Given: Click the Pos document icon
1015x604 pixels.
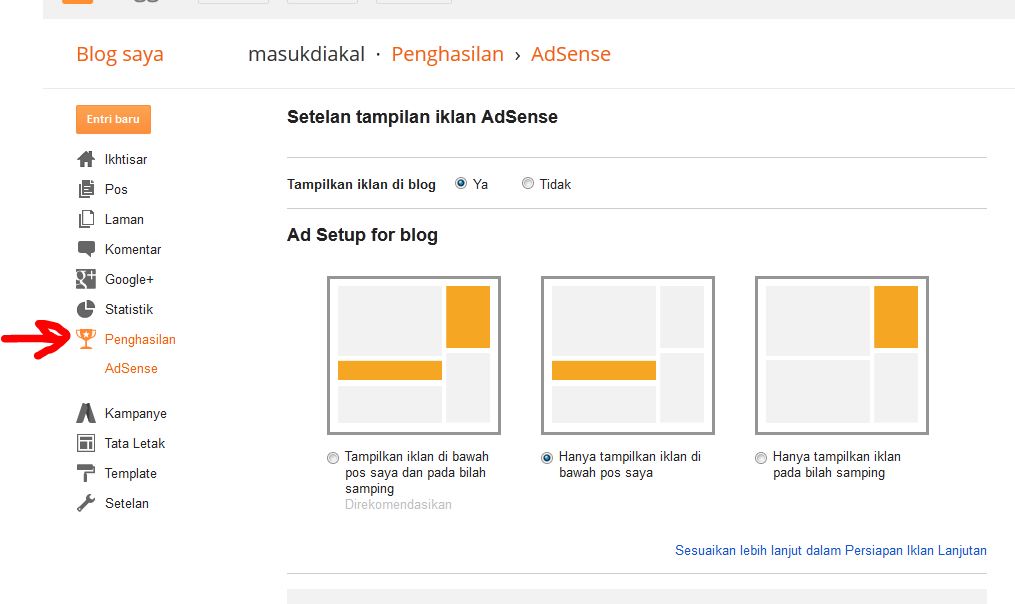Looking at the screenshot, I should [x=86, y=189].
